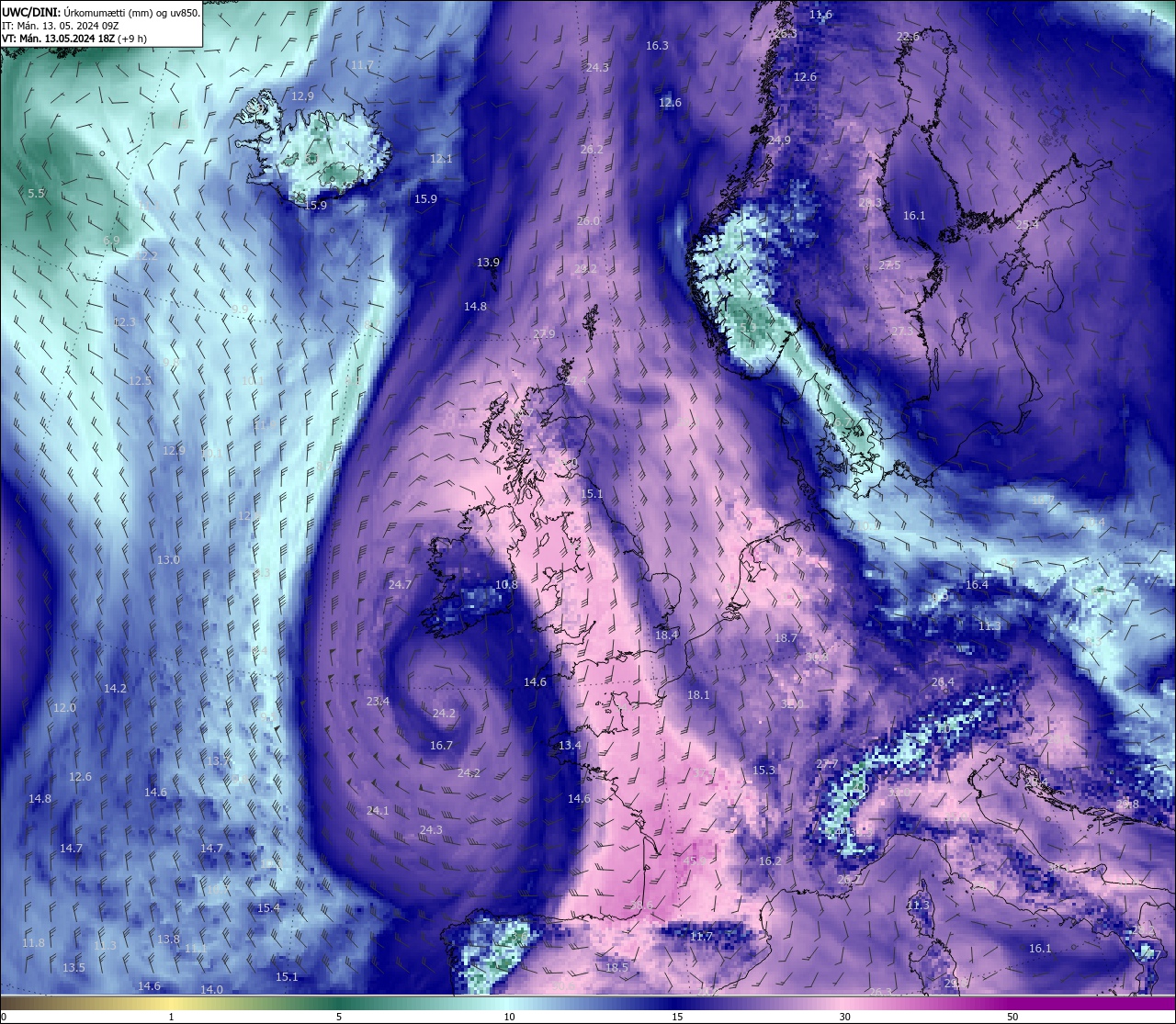Click the 23.4 value on the map
This screenshot has width=1176, height=1024.
coord(378,701)
